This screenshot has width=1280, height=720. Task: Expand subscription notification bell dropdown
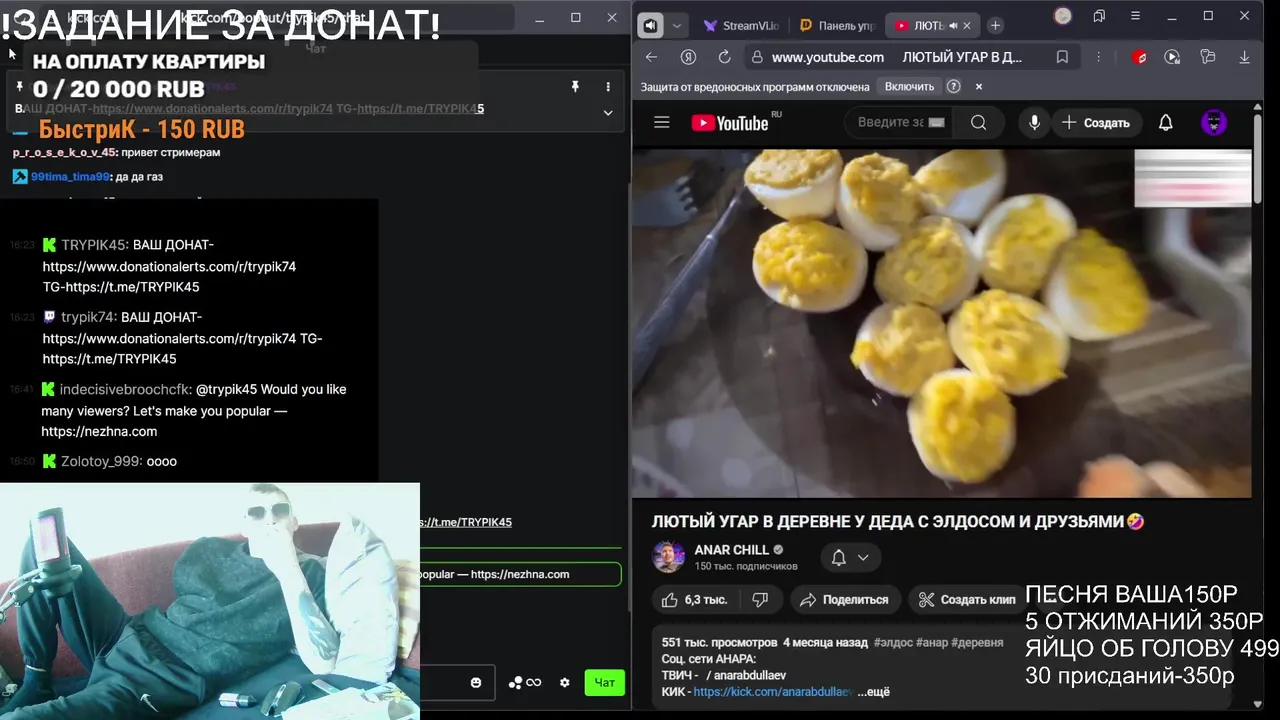click(x=850, y=557)
